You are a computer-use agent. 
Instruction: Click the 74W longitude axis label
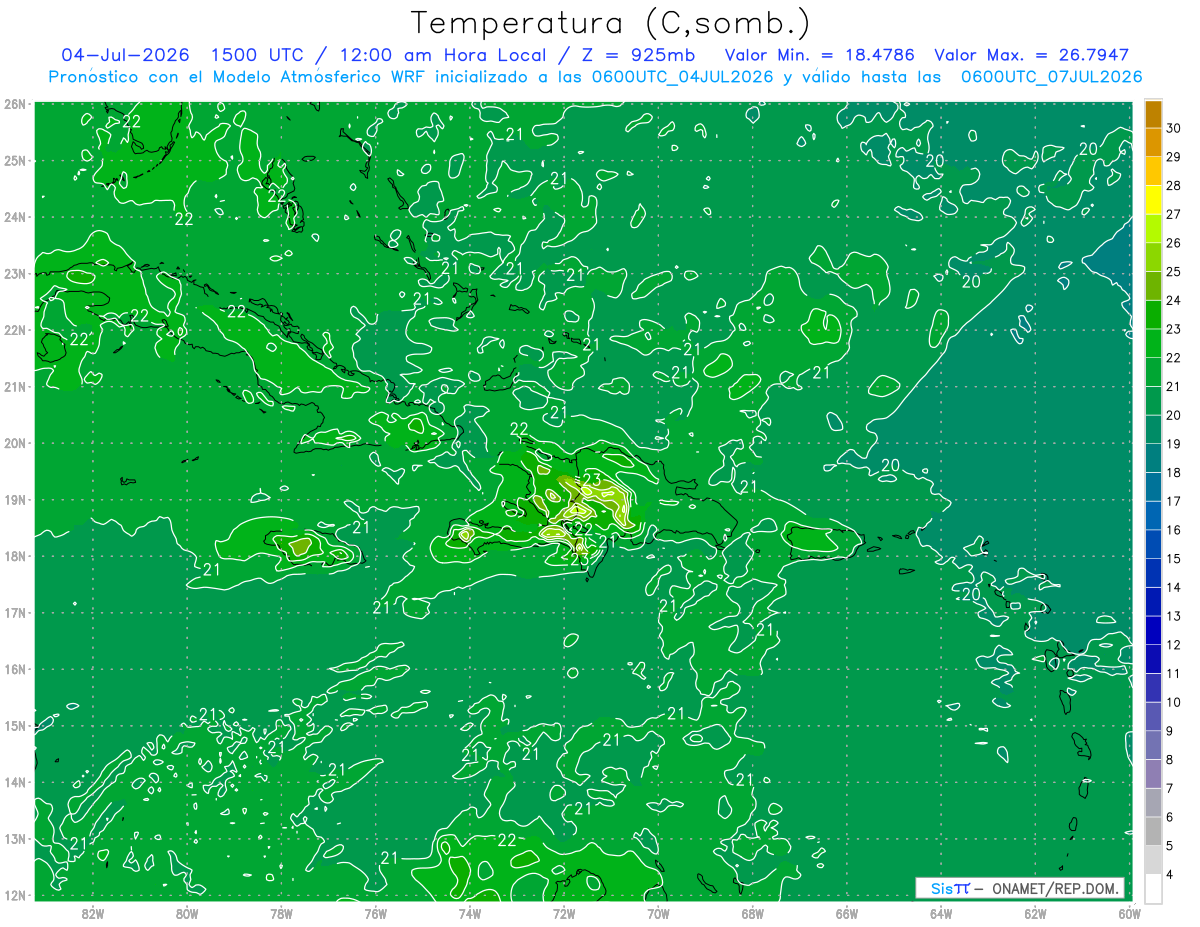pos(470,913)
